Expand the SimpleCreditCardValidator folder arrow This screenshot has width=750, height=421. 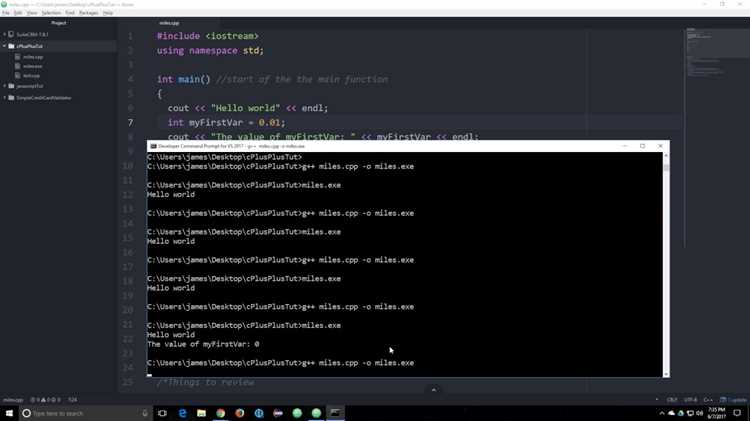coord(5,98)
